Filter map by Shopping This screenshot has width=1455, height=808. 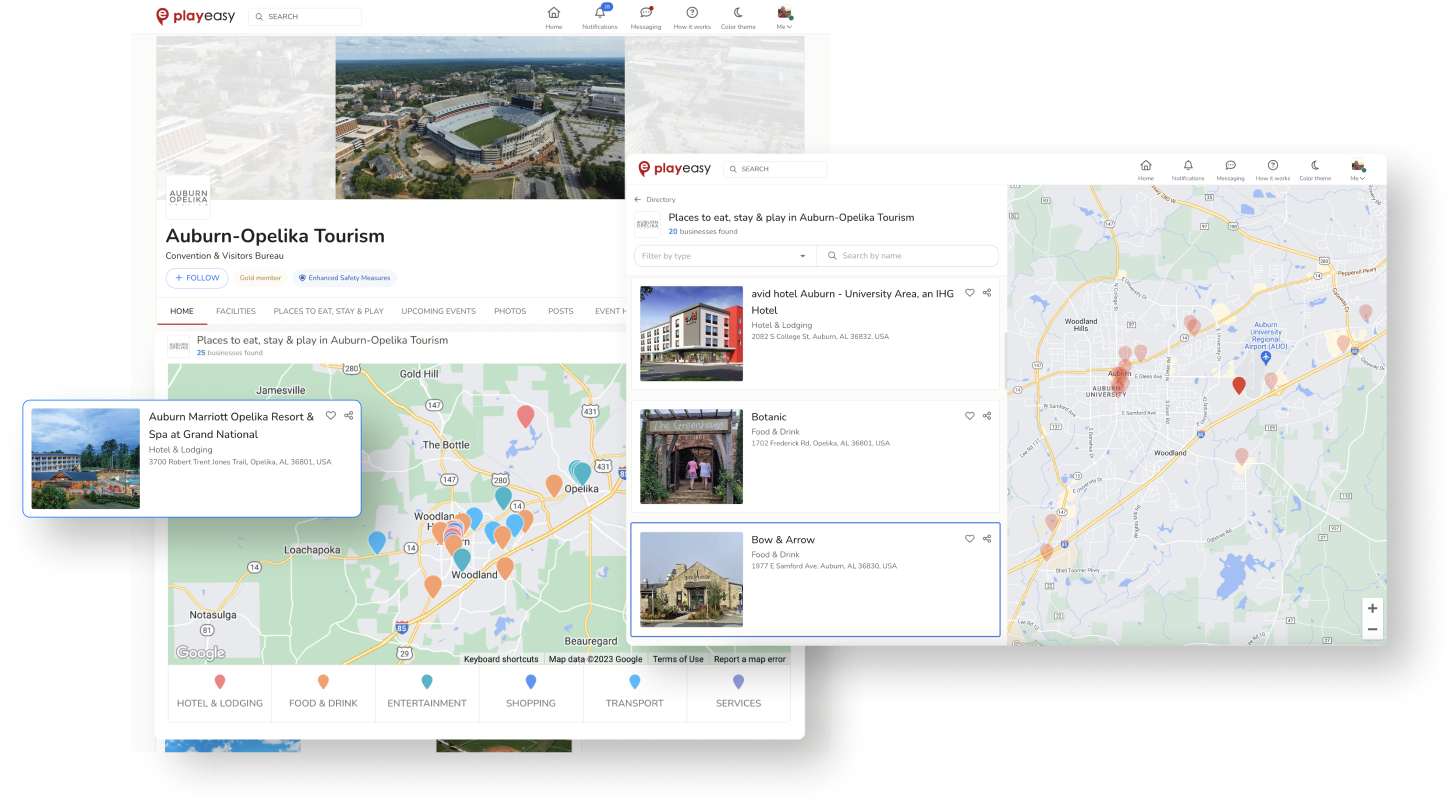pyautogui.click(x=531, y=693)
